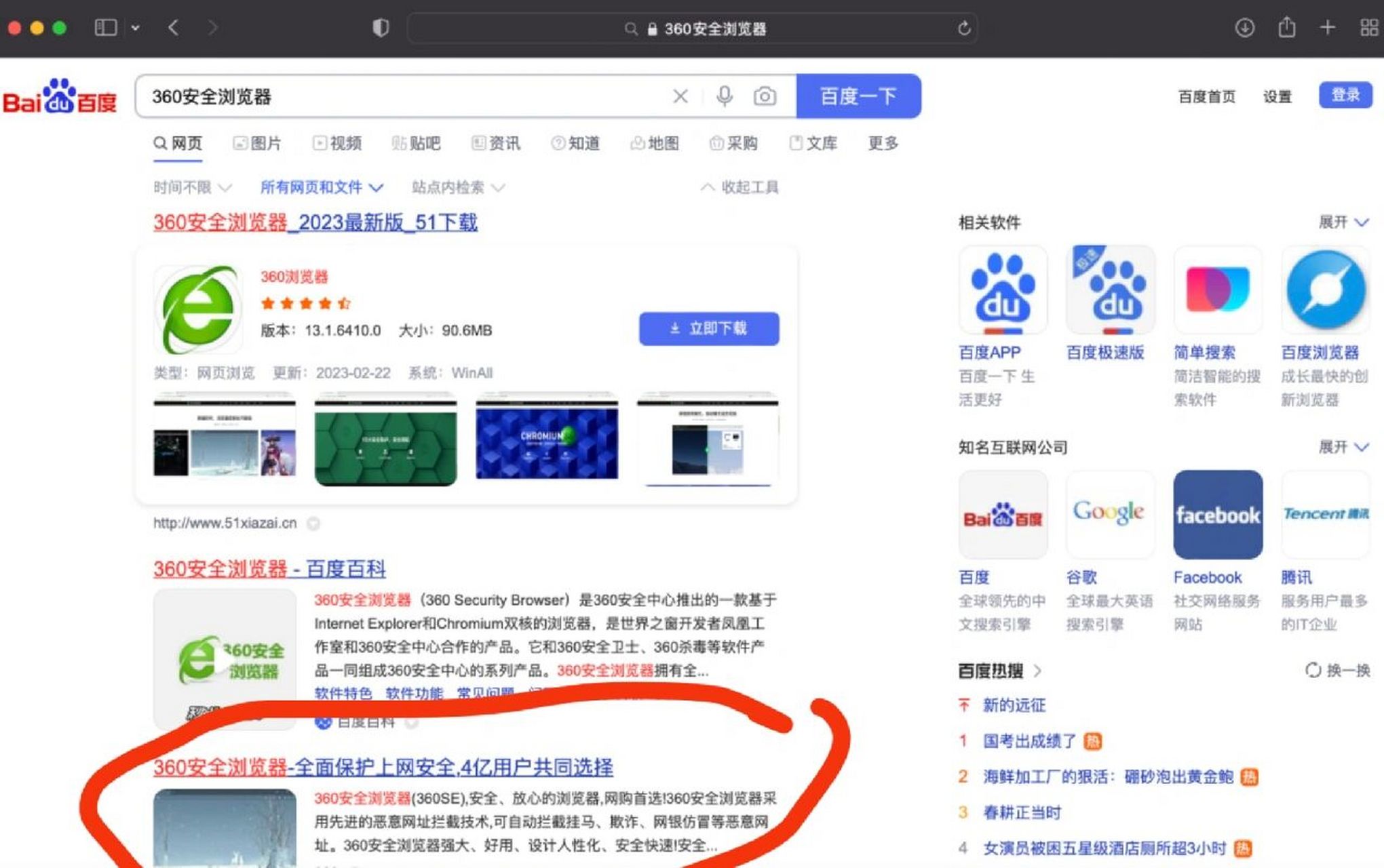
Task: Click the 立即下载 download button
Action: (x=709, y=329)
